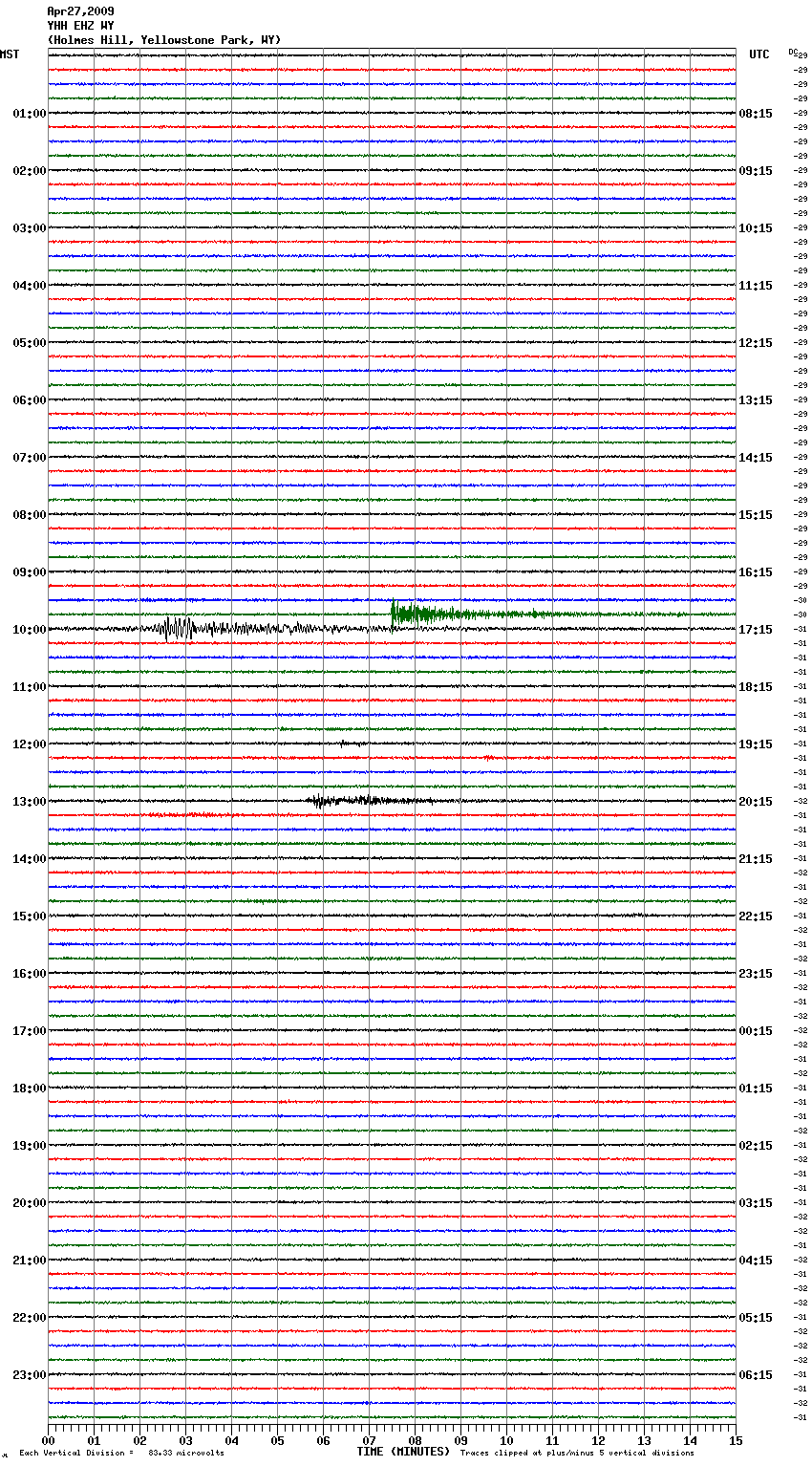Click the 11:15 UTC time label

(x=756, y=286)
